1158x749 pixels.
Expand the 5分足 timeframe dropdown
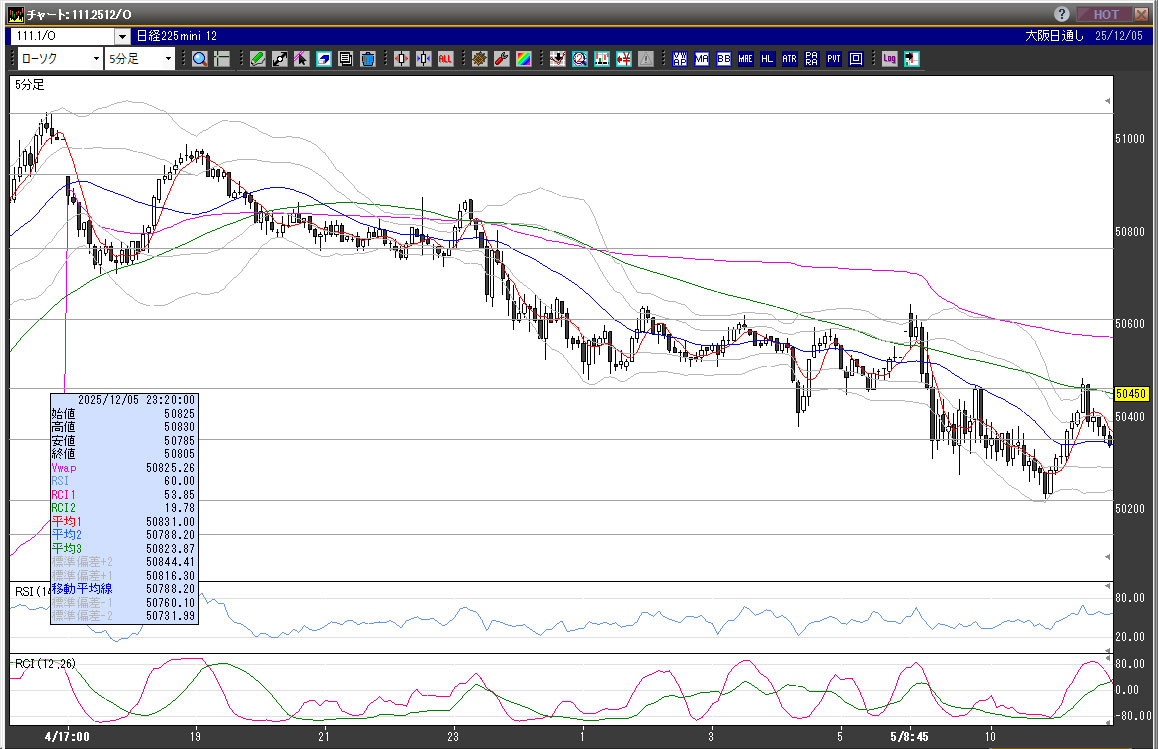pos(168,59)
